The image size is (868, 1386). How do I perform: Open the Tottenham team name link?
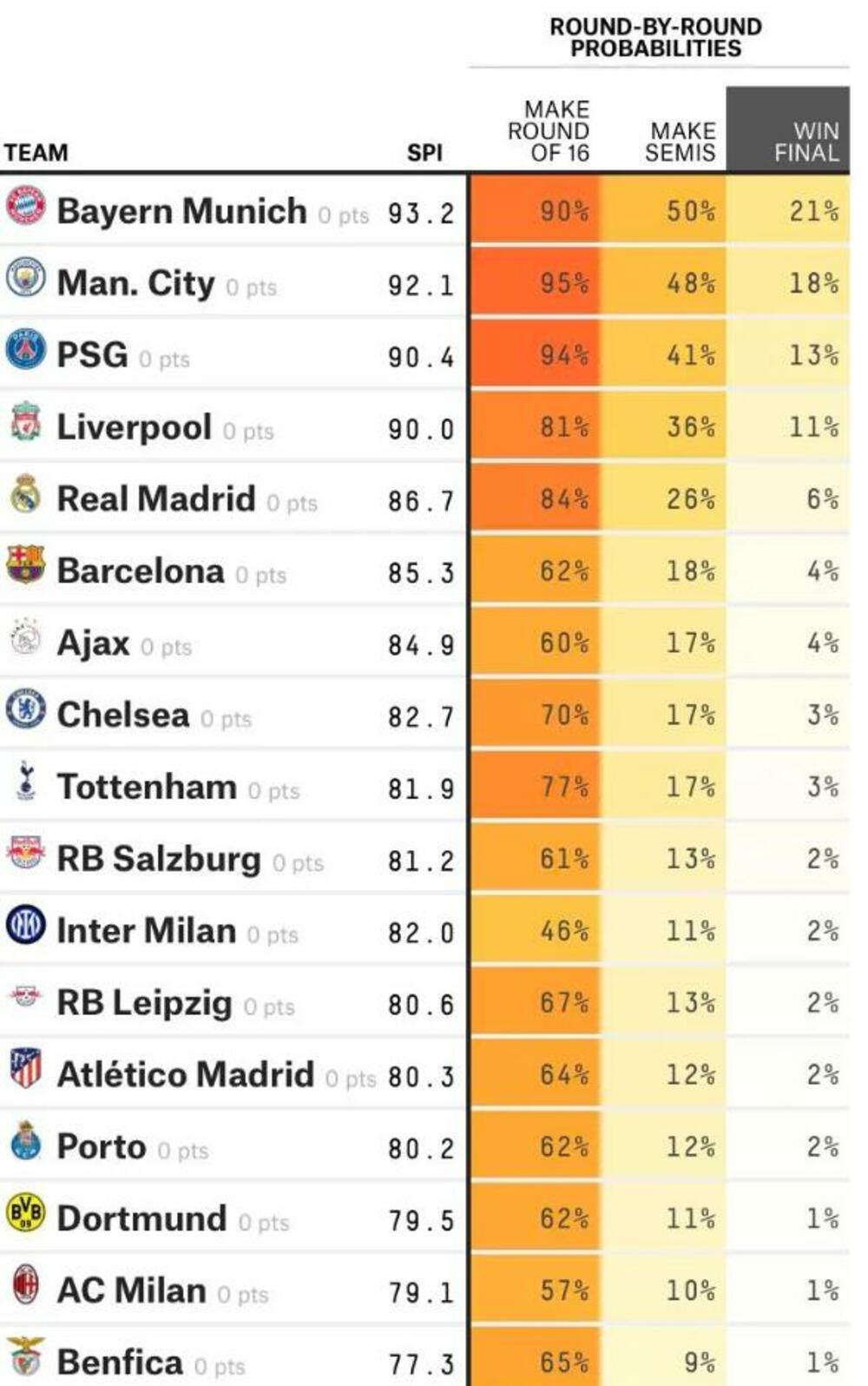(147, 788)
